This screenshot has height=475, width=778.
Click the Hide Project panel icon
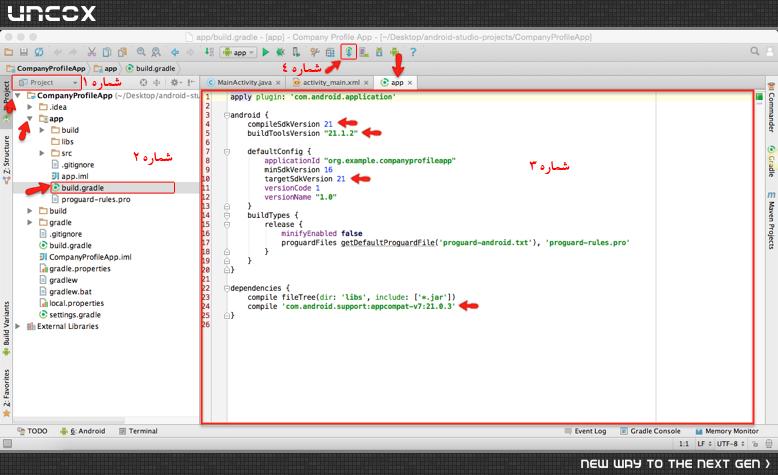coord(191,82)
